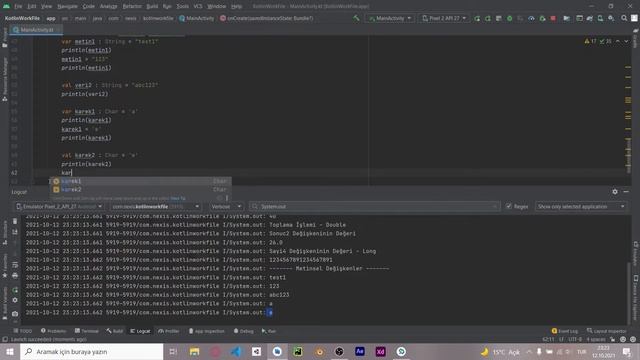Open the Problems tool window tab

tap(53, 331)
